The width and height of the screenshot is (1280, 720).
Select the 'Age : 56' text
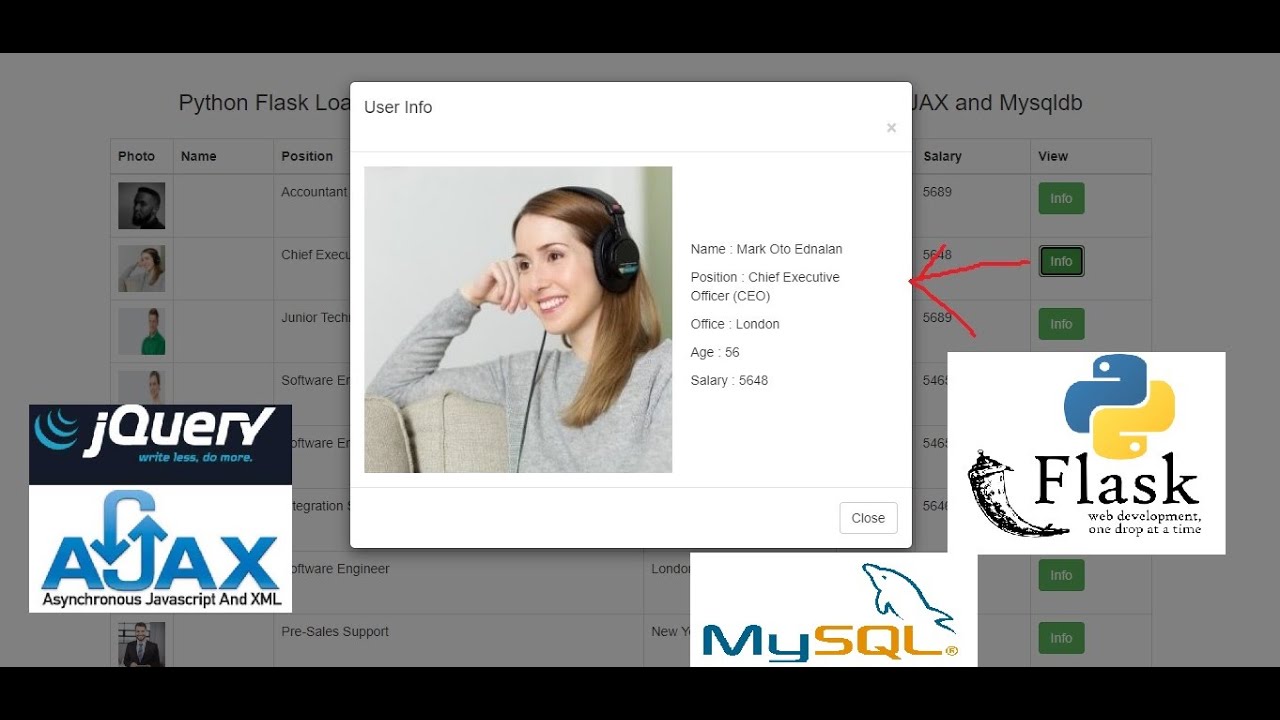coord(715,352)
